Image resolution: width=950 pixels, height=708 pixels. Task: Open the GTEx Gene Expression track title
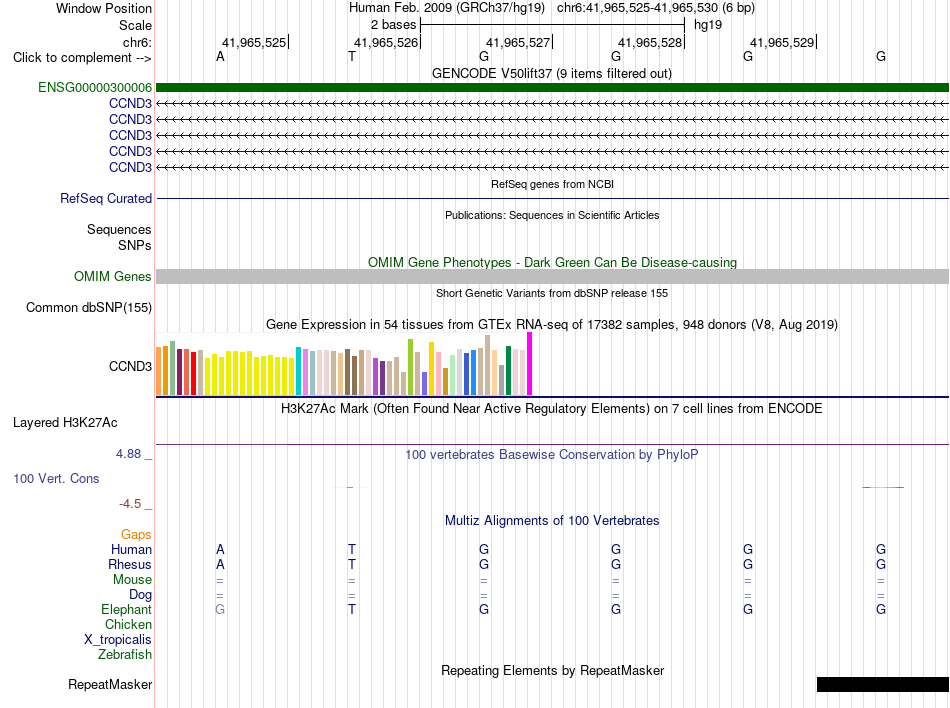[x=551, y=325]
